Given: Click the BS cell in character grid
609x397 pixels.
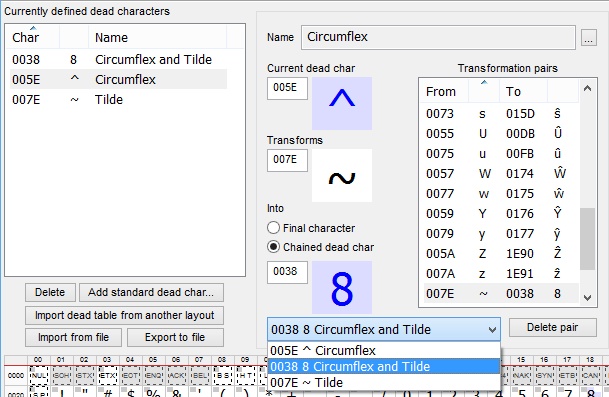Looking at the screenshot, I should 222,376.
